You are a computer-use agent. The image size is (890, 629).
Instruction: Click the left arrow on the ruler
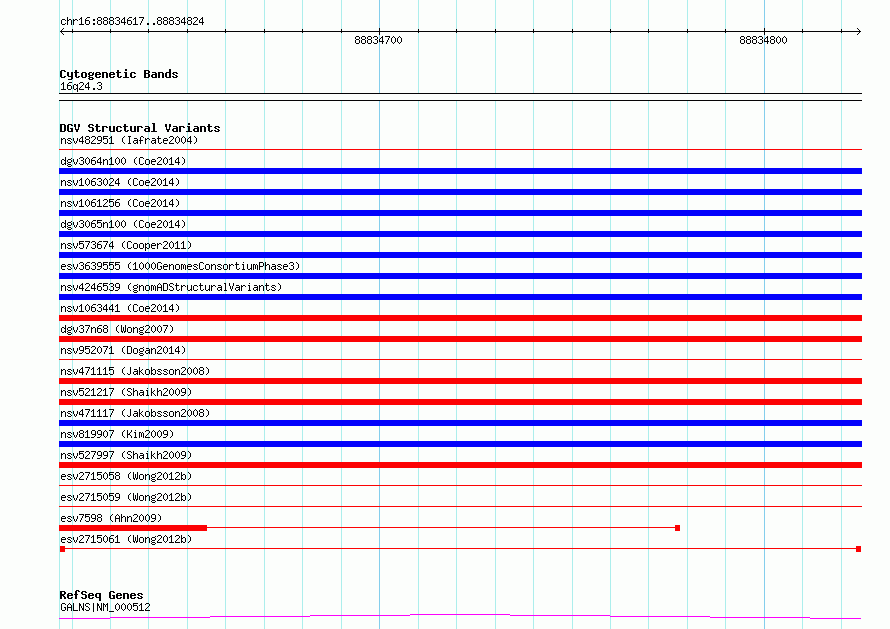click(63, 31)
